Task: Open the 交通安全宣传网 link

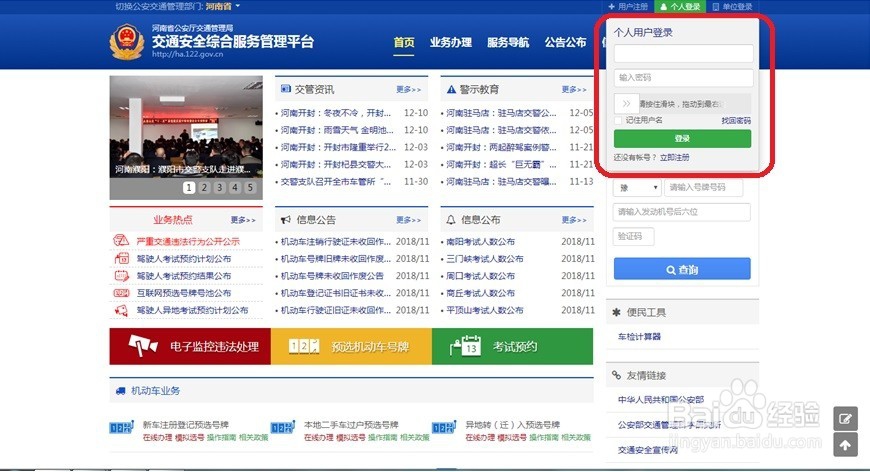Action: click(x=648, y=450)
